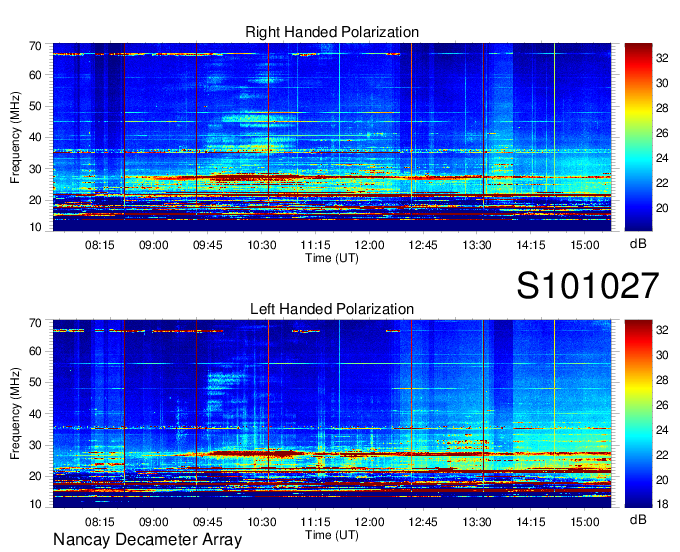Click 12:45 tick label on bottom plot

pos(423,522)
